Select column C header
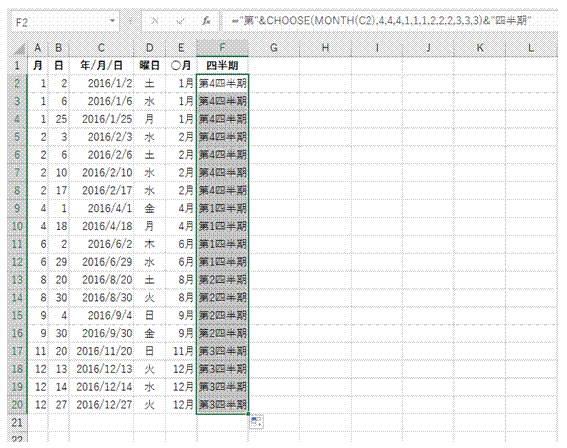567x448 pixels. (x=101, y=48)
